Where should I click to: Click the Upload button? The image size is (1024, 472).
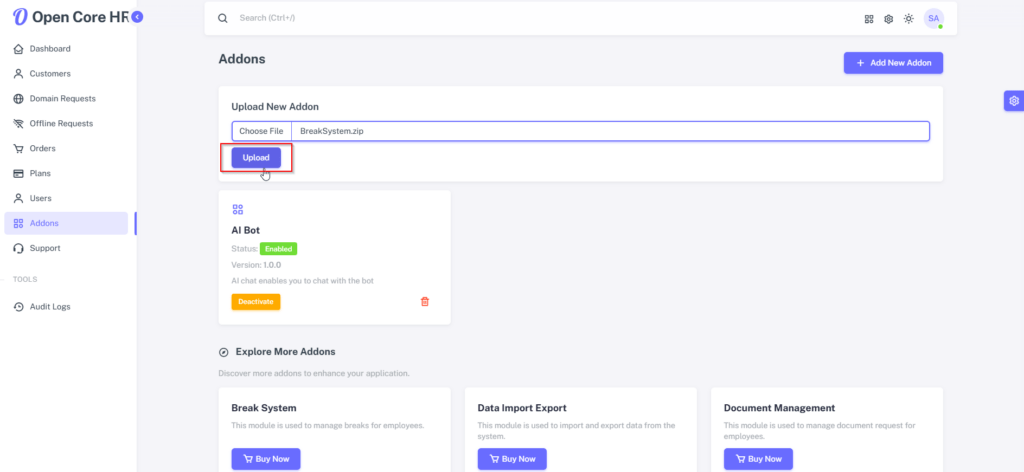256,157
